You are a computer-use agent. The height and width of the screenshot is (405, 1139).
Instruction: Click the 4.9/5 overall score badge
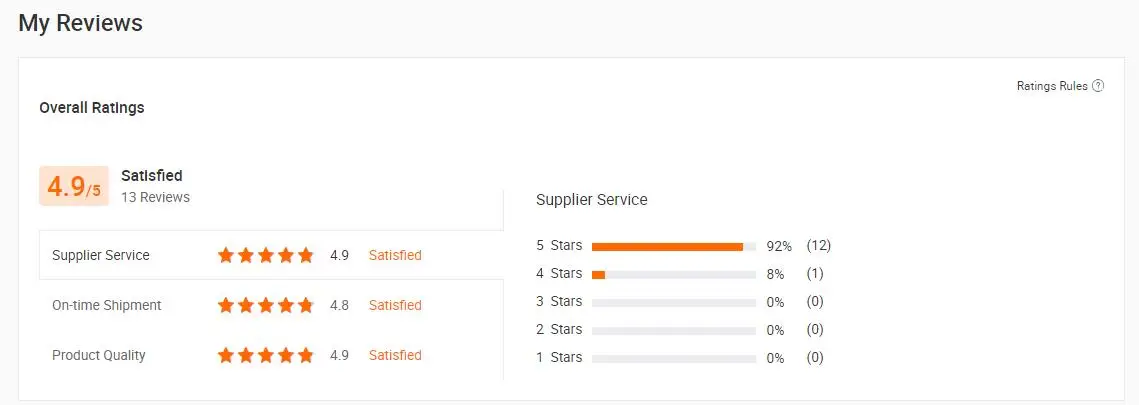(74, 186)
